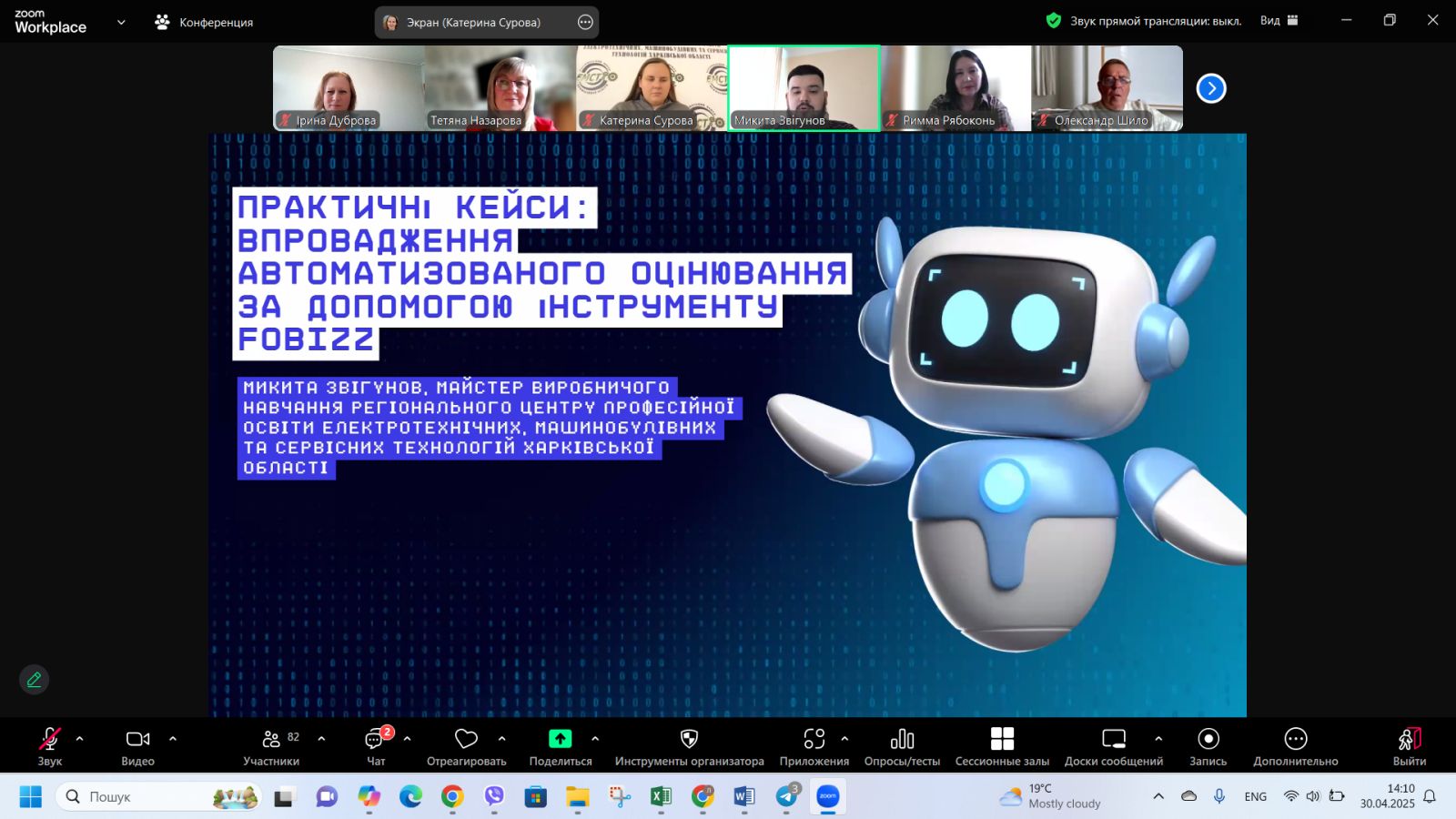The height and width of the screenshot is (819, 1456).
Task: Open Опросы/тесты polls button
Action: coord(903,746)
